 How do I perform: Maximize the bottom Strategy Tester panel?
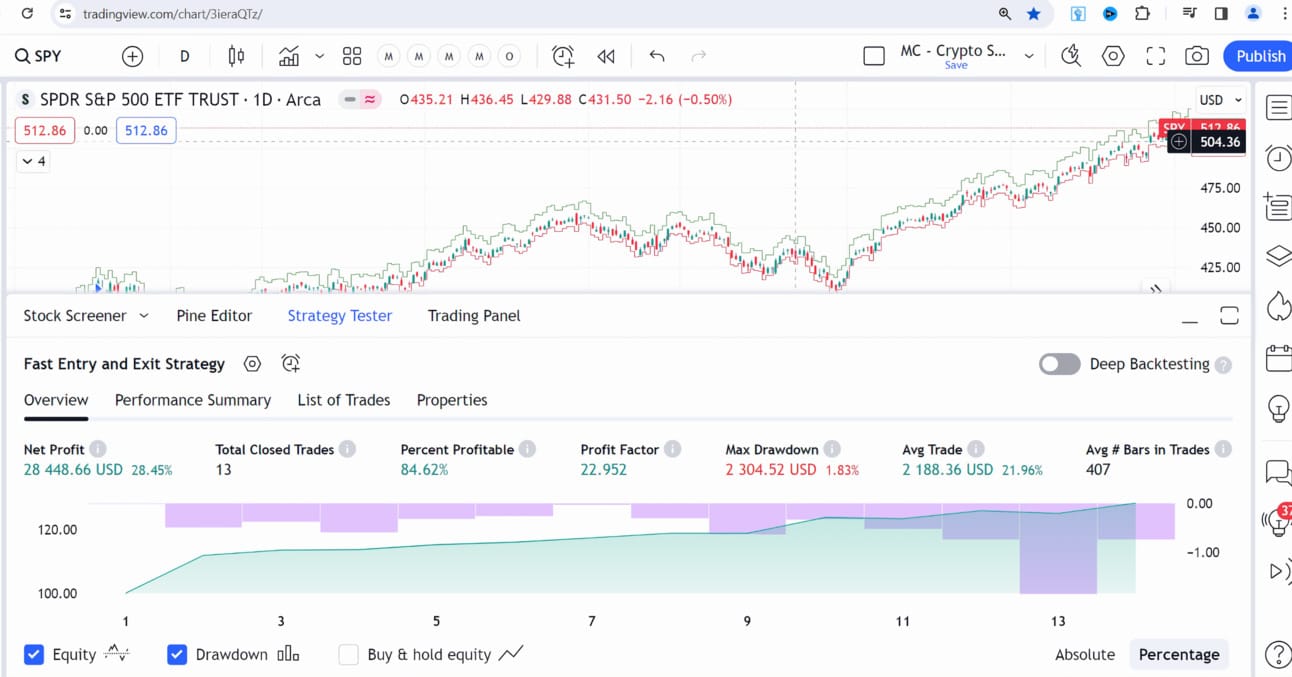[x=1230, y=316]
